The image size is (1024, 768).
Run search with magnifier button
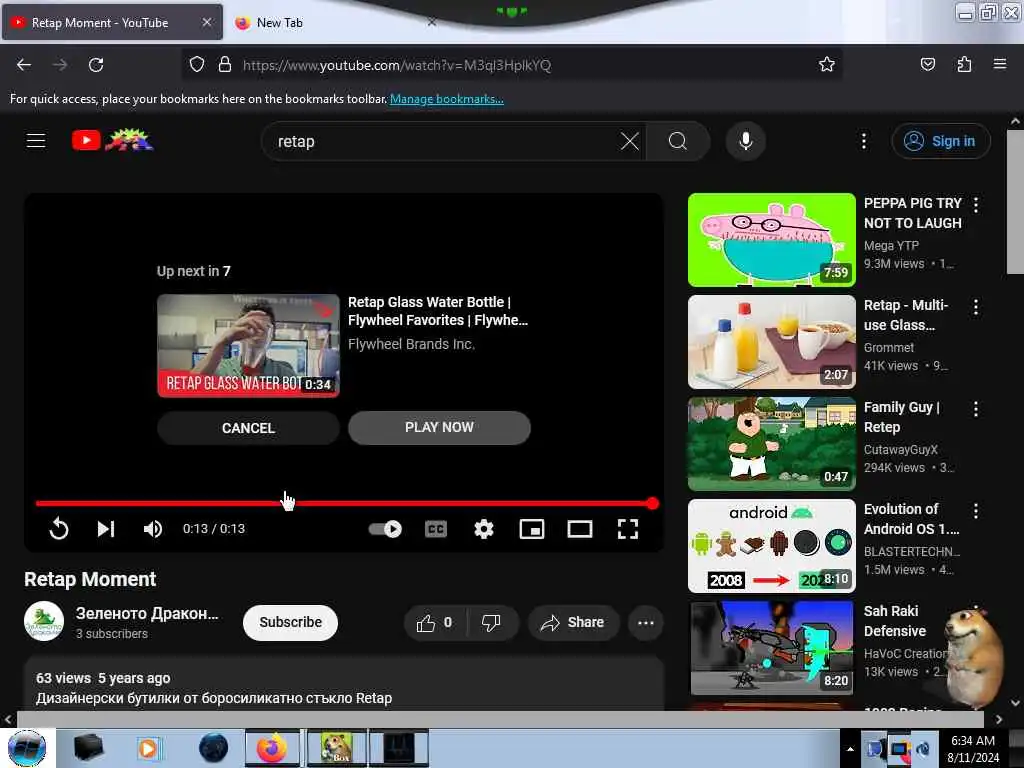678,141
